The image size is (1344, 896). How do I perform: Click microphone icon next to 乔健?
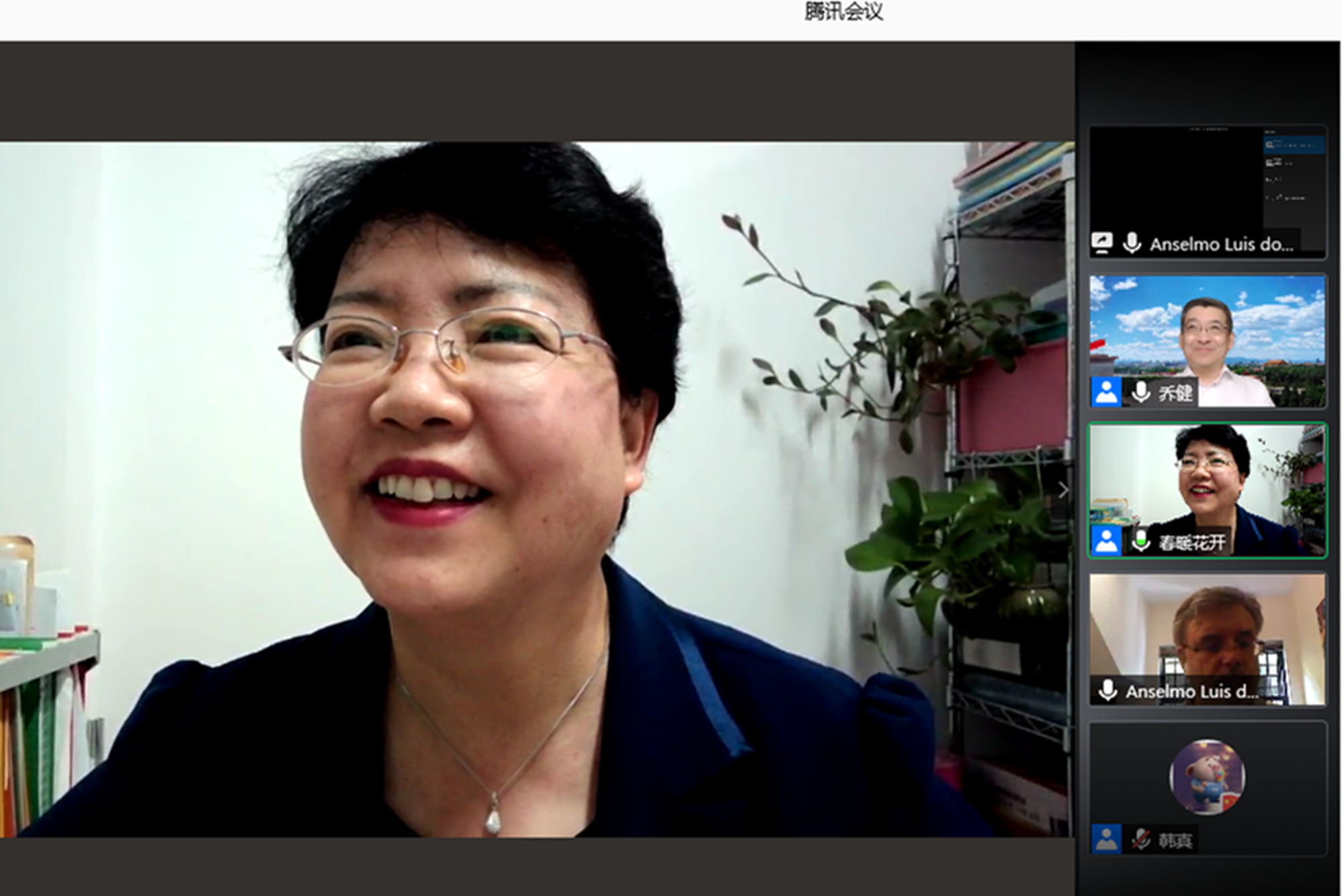pos(1141,392)
